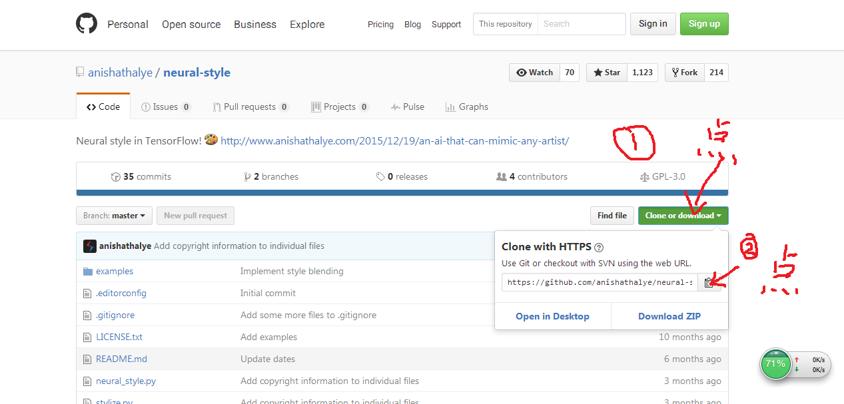Click the examples folder icon

pos(88,271)
